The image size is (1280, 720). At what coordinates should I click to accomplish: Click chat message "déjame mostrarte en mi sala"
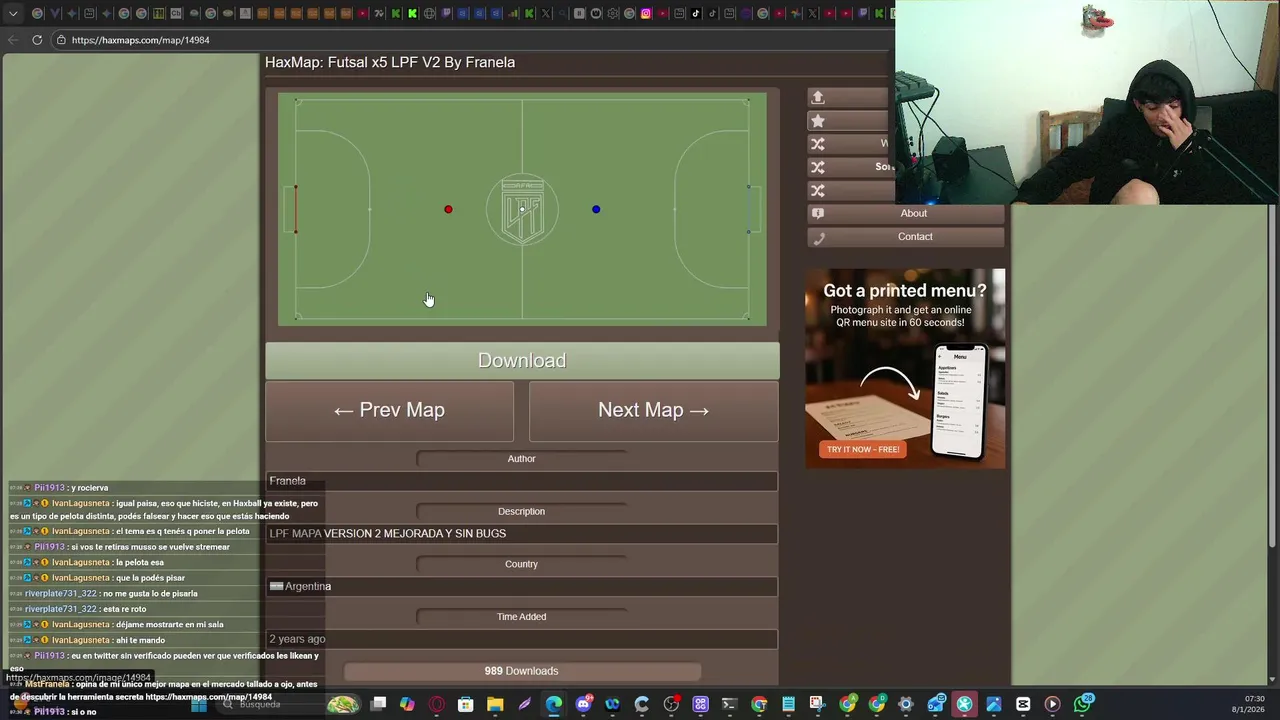pos(169,625)
